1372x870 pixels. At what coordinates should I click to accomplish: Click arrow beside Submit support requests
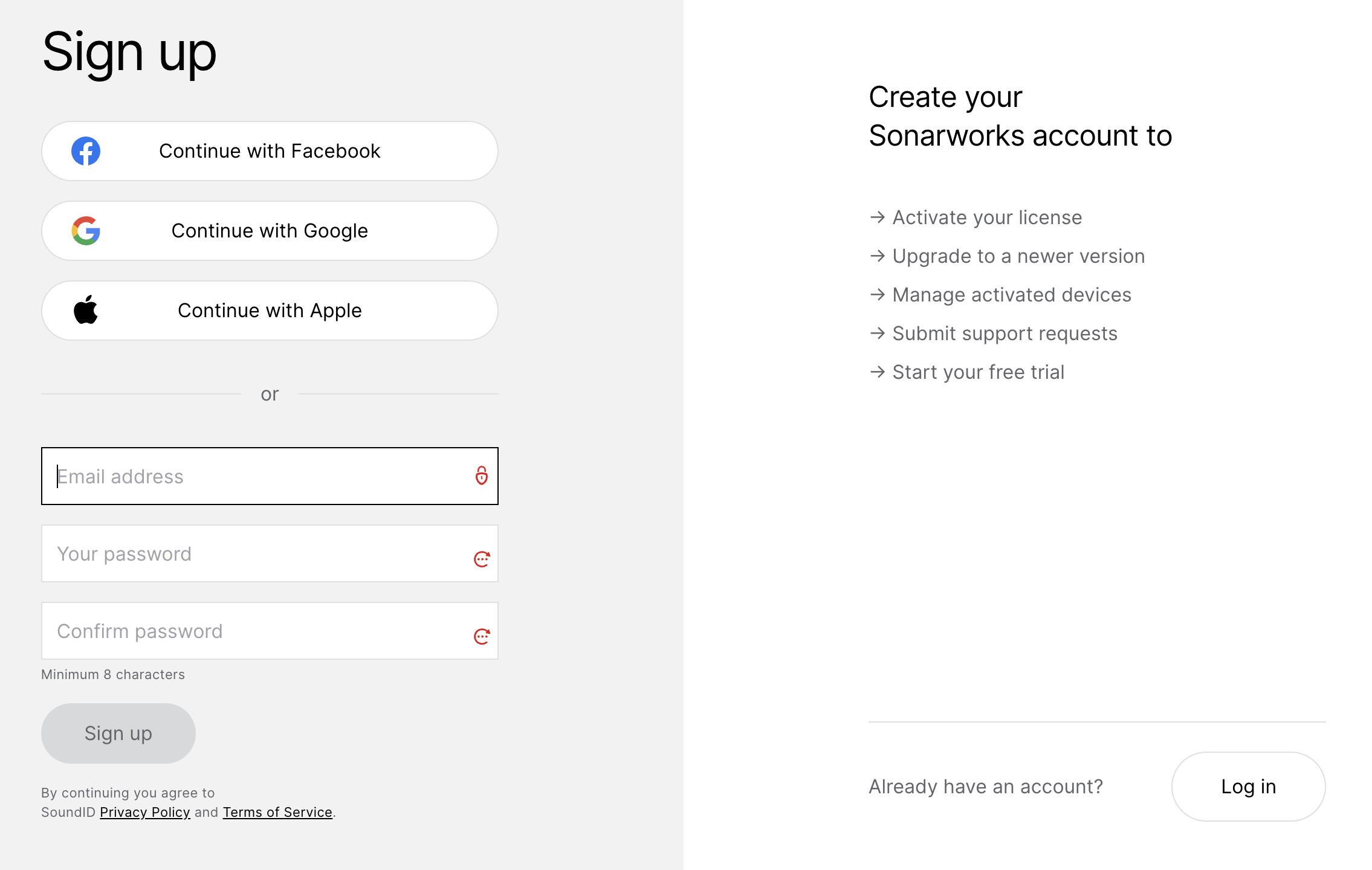(878, 333)
